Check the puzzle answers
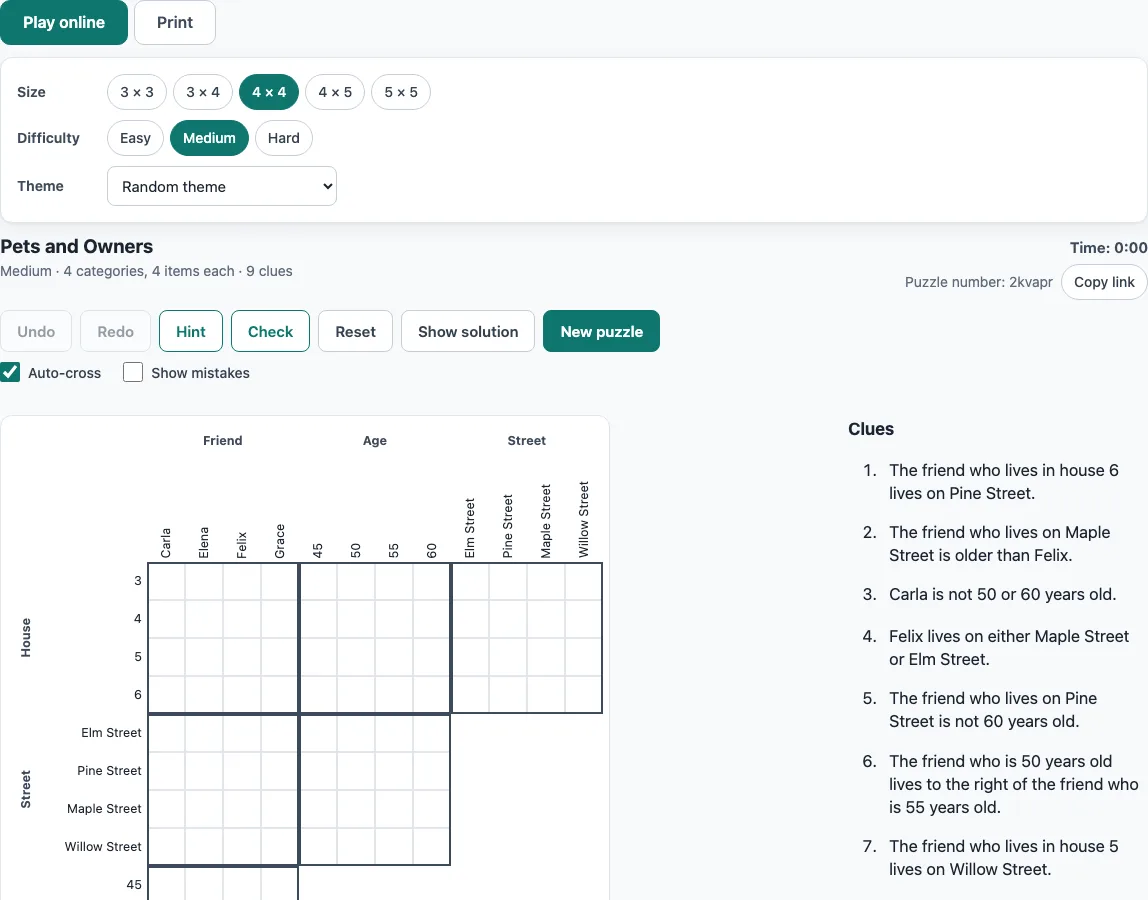 click(270, 331)
